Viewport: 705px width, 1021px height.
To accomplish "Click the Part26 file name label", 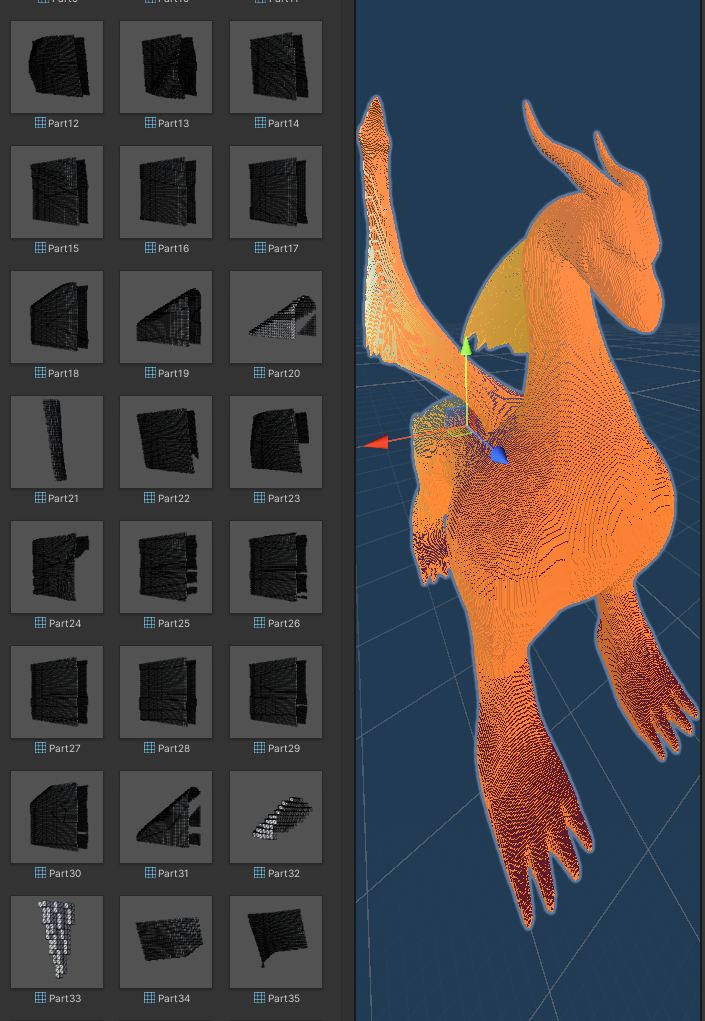I will tap(284, 623).
